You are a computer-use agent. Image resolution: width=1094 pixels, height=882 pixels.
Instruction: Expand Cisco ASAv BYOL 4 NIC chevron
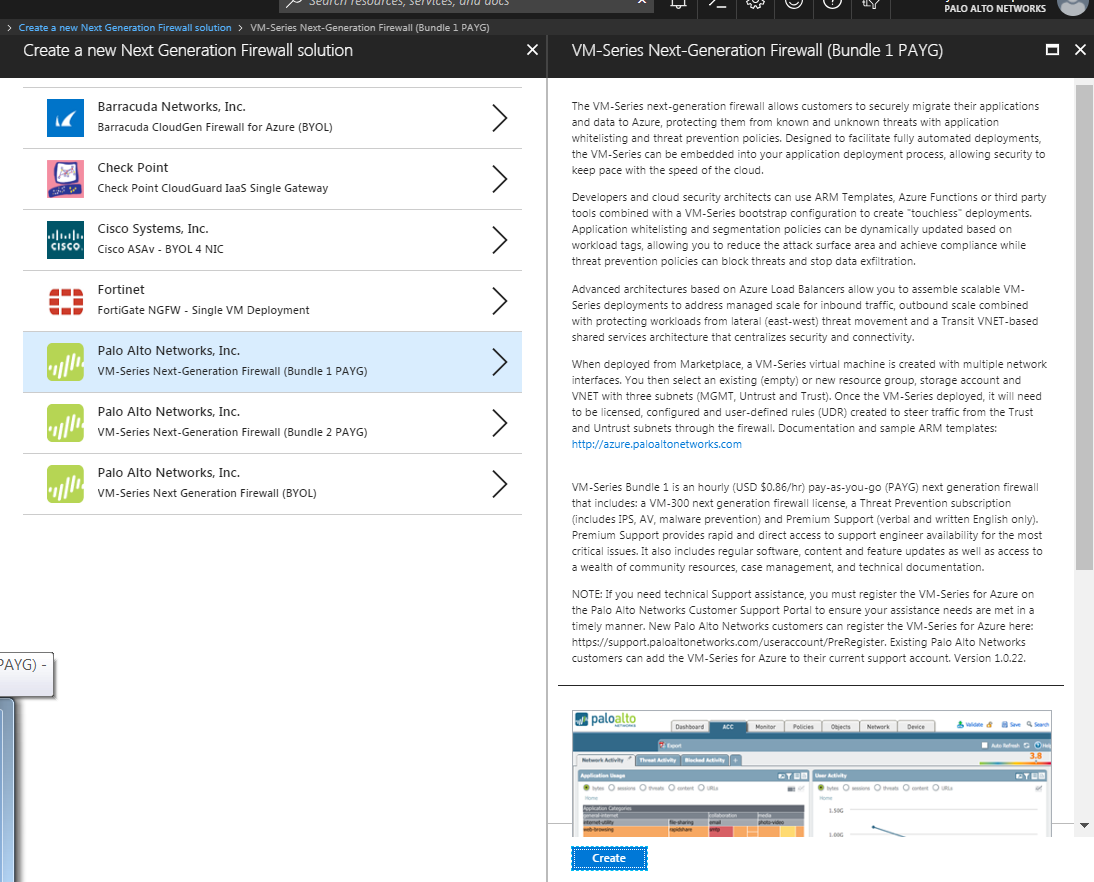pyautogui.click(x=500, y=240)
